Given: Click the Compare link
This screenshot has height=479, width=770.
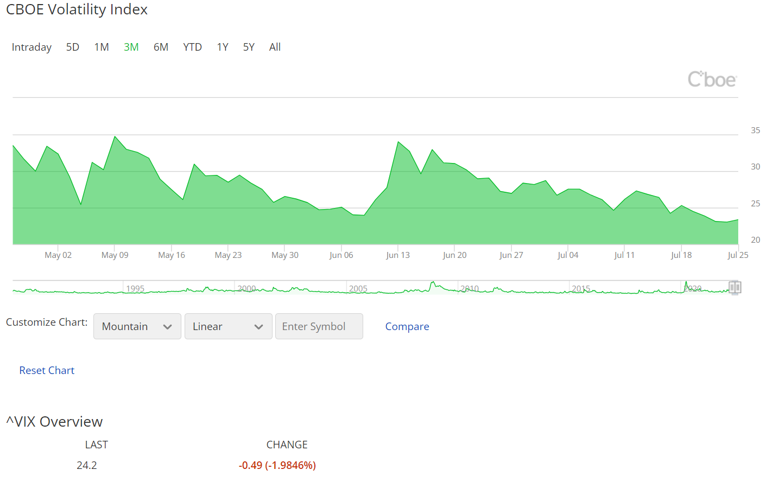Looking at the screenshot, I should (407, 326).
